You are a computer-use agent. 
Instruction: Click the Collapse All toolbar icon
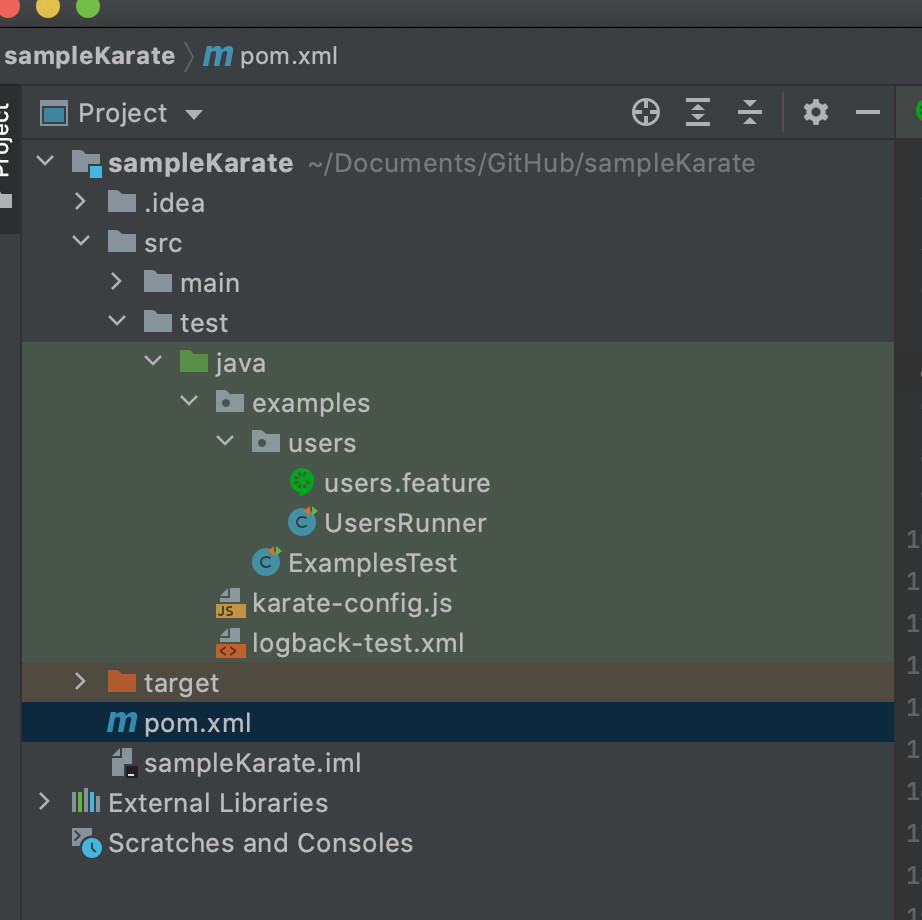(x=750, y=112)
